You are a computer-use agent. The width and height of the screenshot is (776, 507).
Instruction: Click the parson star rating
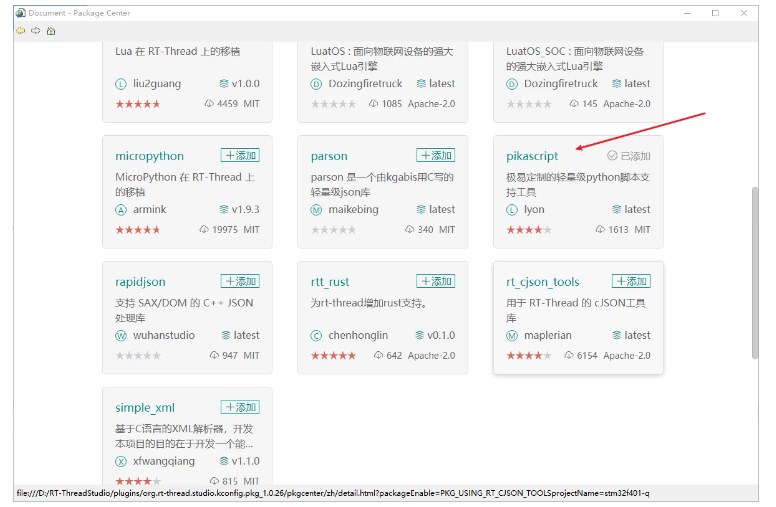pos(334,230)
